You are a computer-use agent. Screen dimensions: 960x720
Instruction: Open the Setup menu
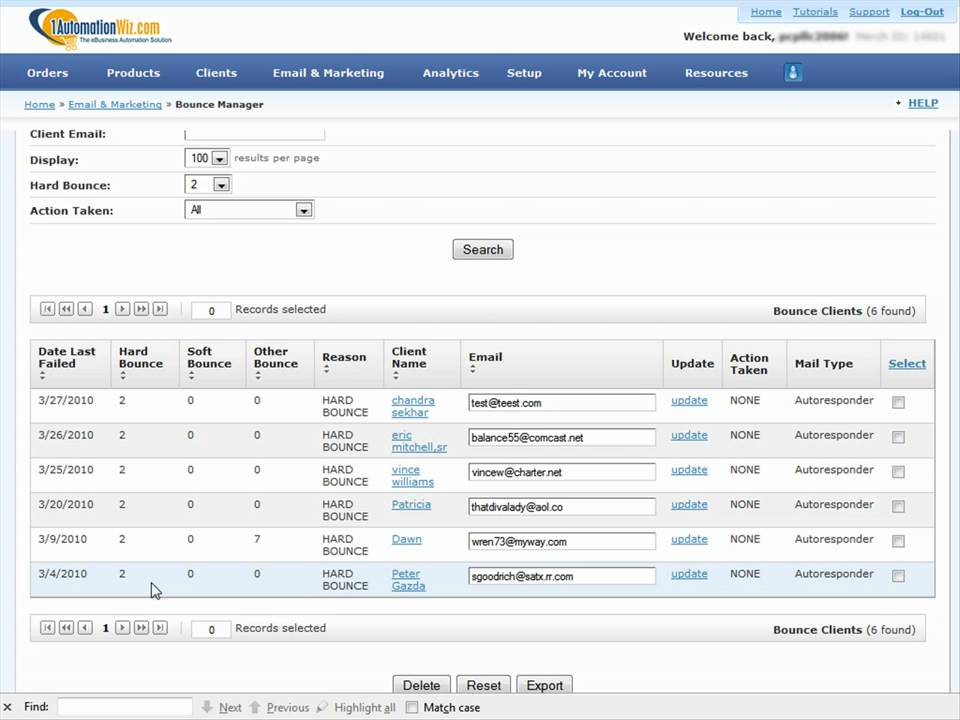pyautogui.click(x=524, y=73)
